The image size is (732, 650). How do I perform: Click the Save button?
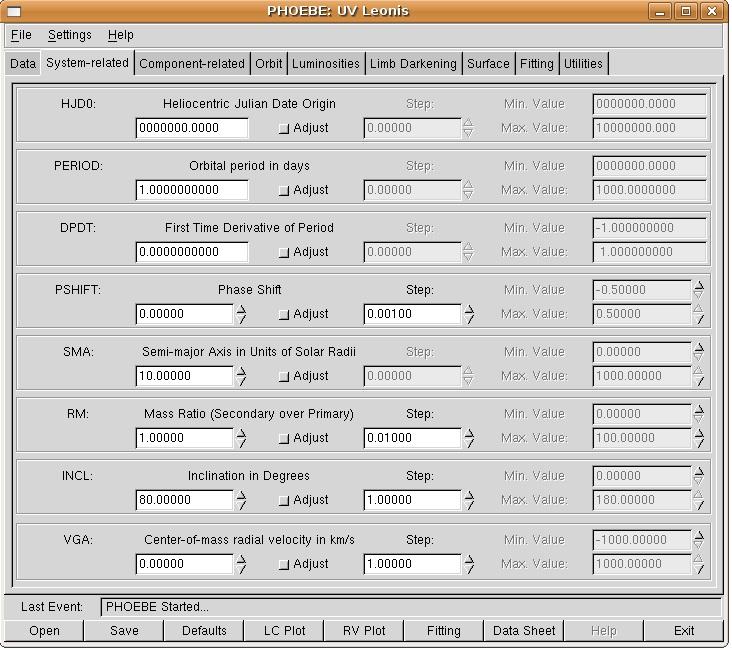pyautogui.click(x=124, y=631)
